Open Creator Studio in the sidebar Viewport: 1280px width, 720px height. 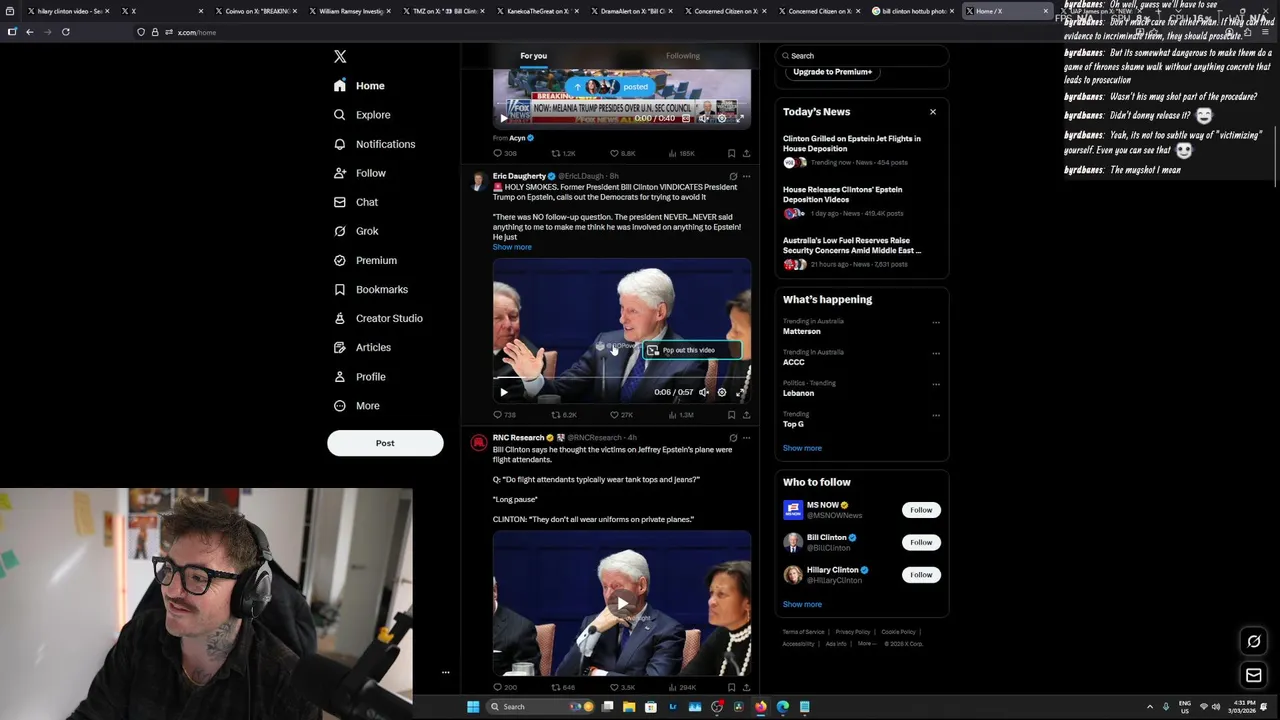(x=378, y=318)
